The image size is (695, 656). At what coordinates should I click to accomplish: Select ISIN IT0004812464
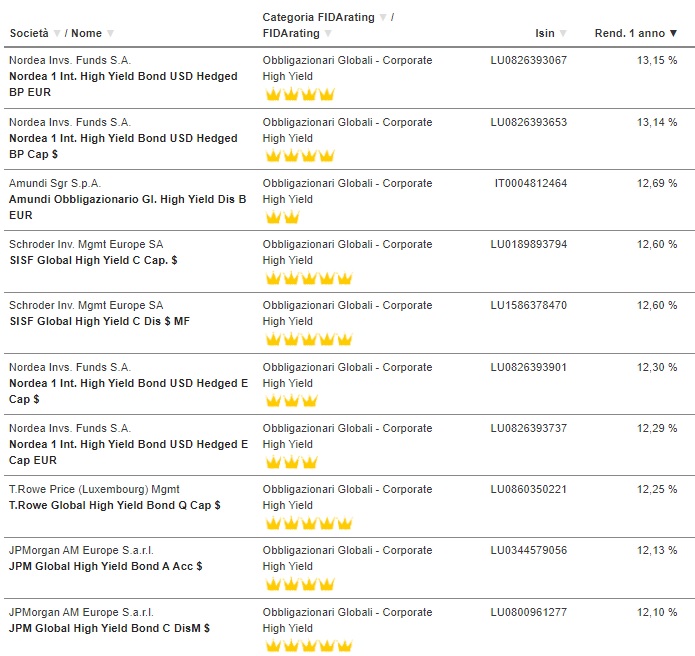click(x=531, y=183)
